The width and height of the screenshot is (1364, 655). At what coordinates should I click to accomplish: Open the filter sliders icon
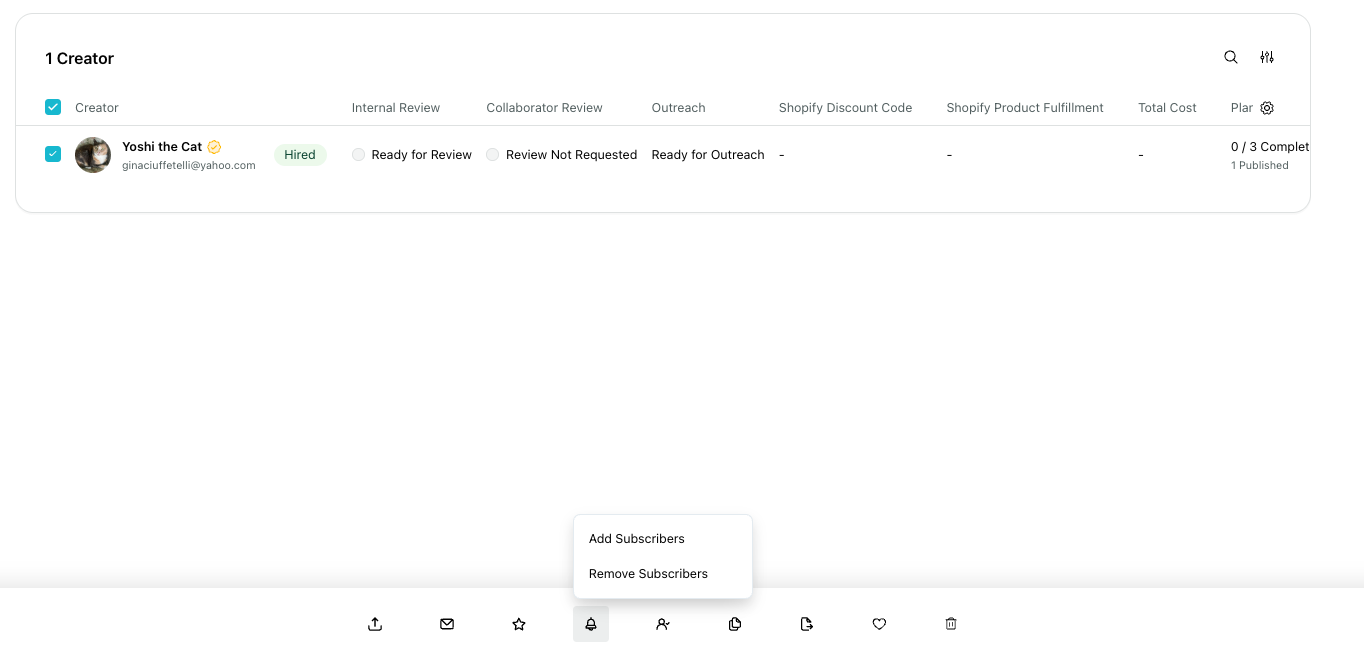(x=1267, y=57)
